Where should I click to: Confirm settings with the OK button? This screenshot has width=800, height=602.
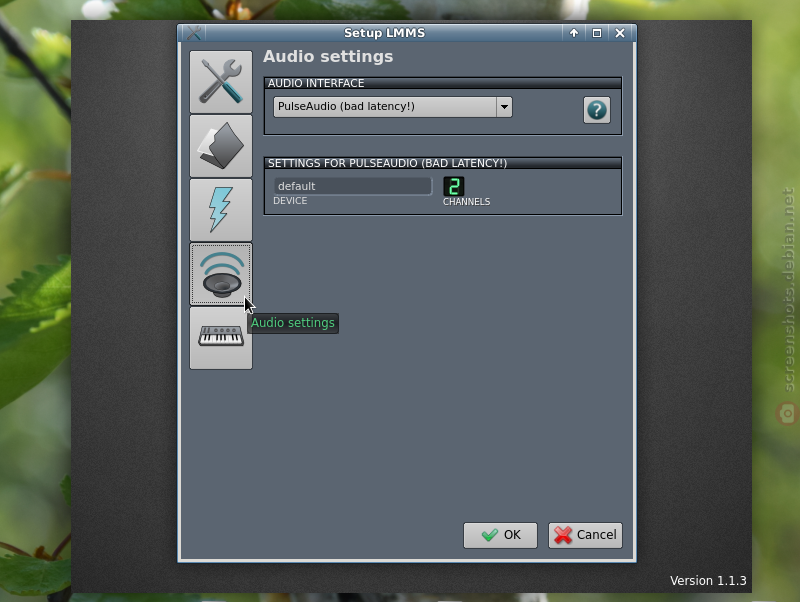500,535
